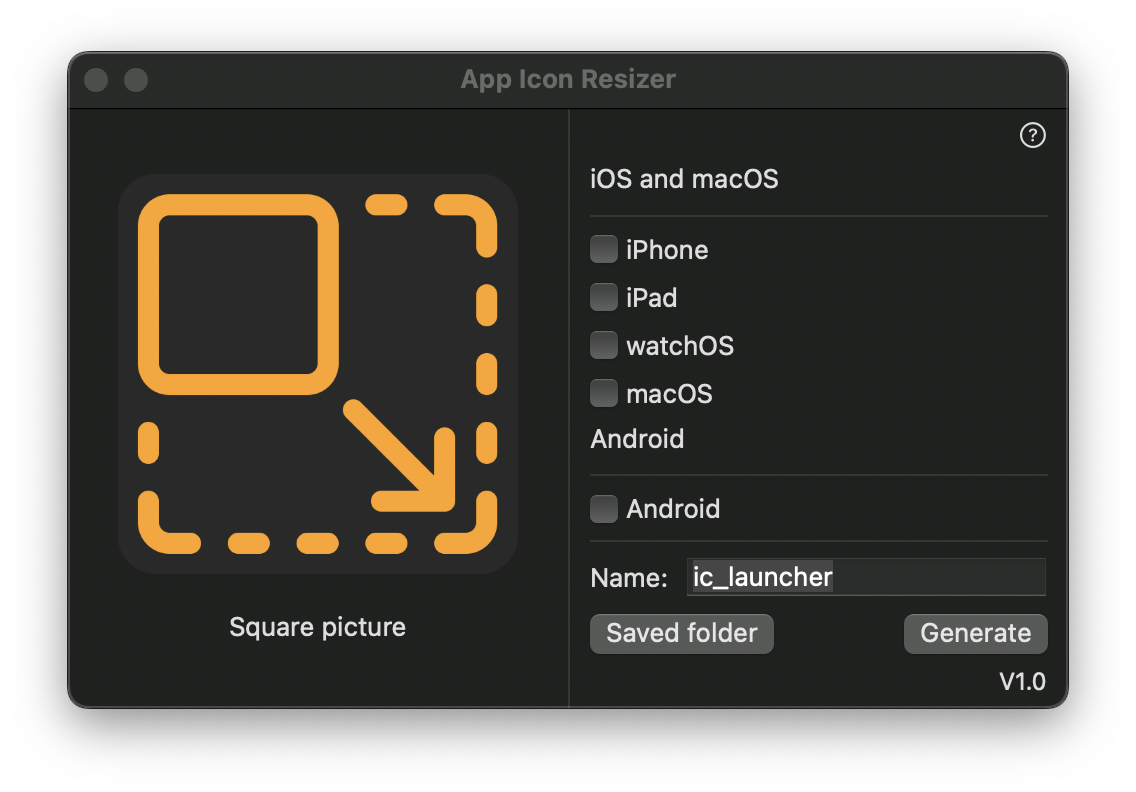Viewport: 1136px width, 792px height.
Task: Check the watchOS option
Action: [604, 345]
